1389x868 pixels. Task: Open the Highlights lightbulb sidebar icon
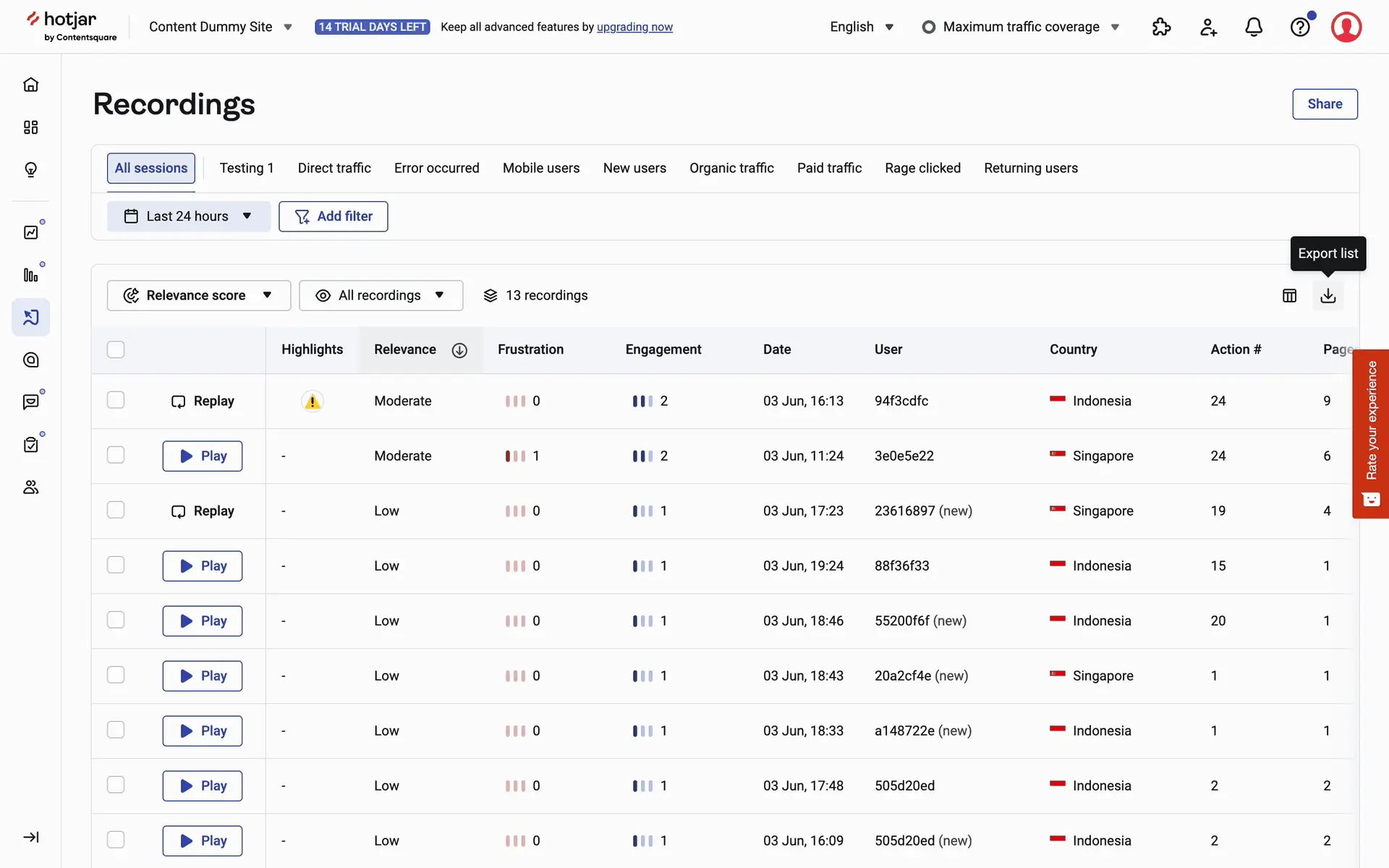(x=30, y=169)
